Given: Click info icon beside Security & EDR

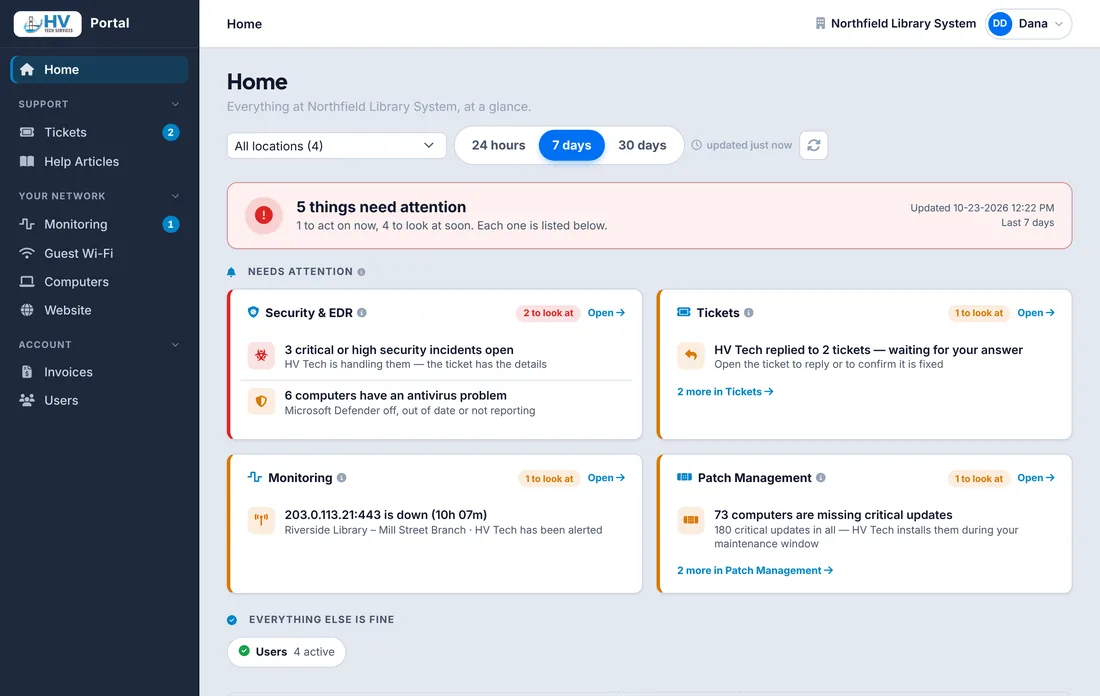Looking at the screenshot, I should pos(362,313).
